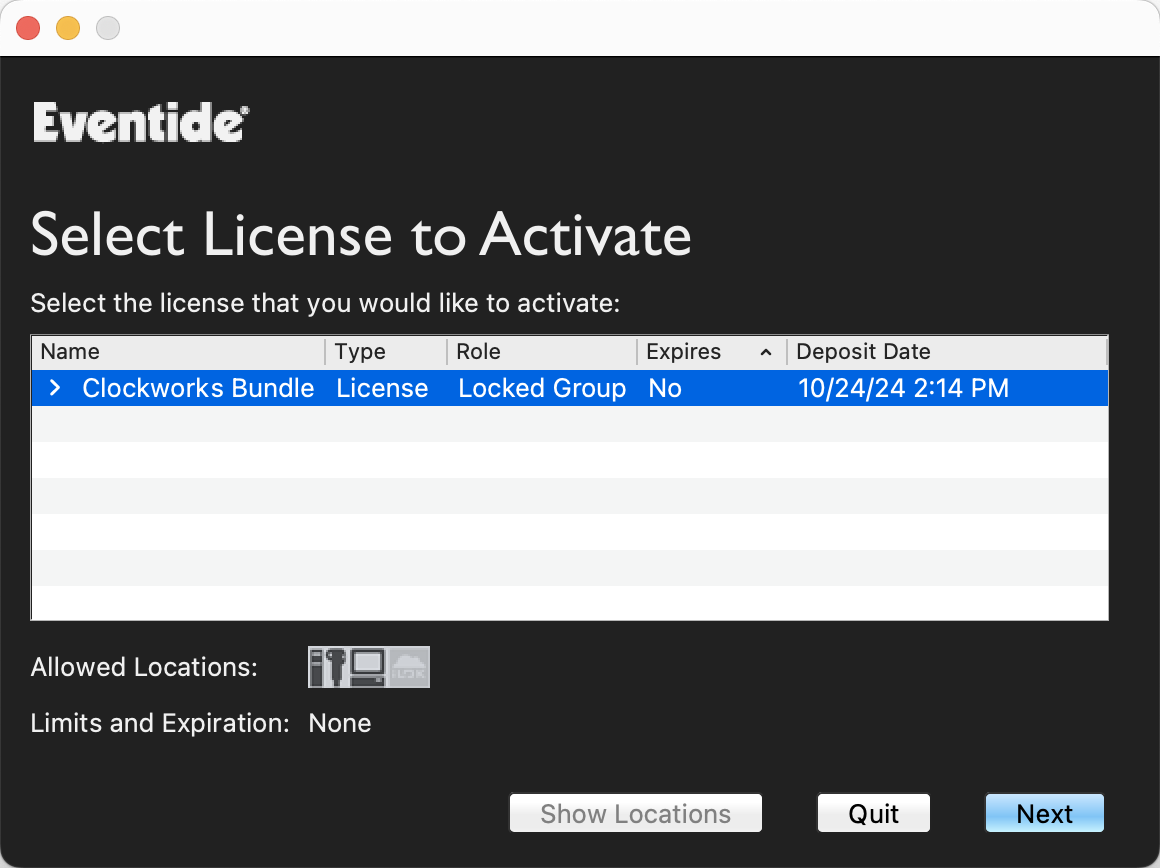Click the Show Locations button
1160x868 pixels.
(x=635, y=813)
